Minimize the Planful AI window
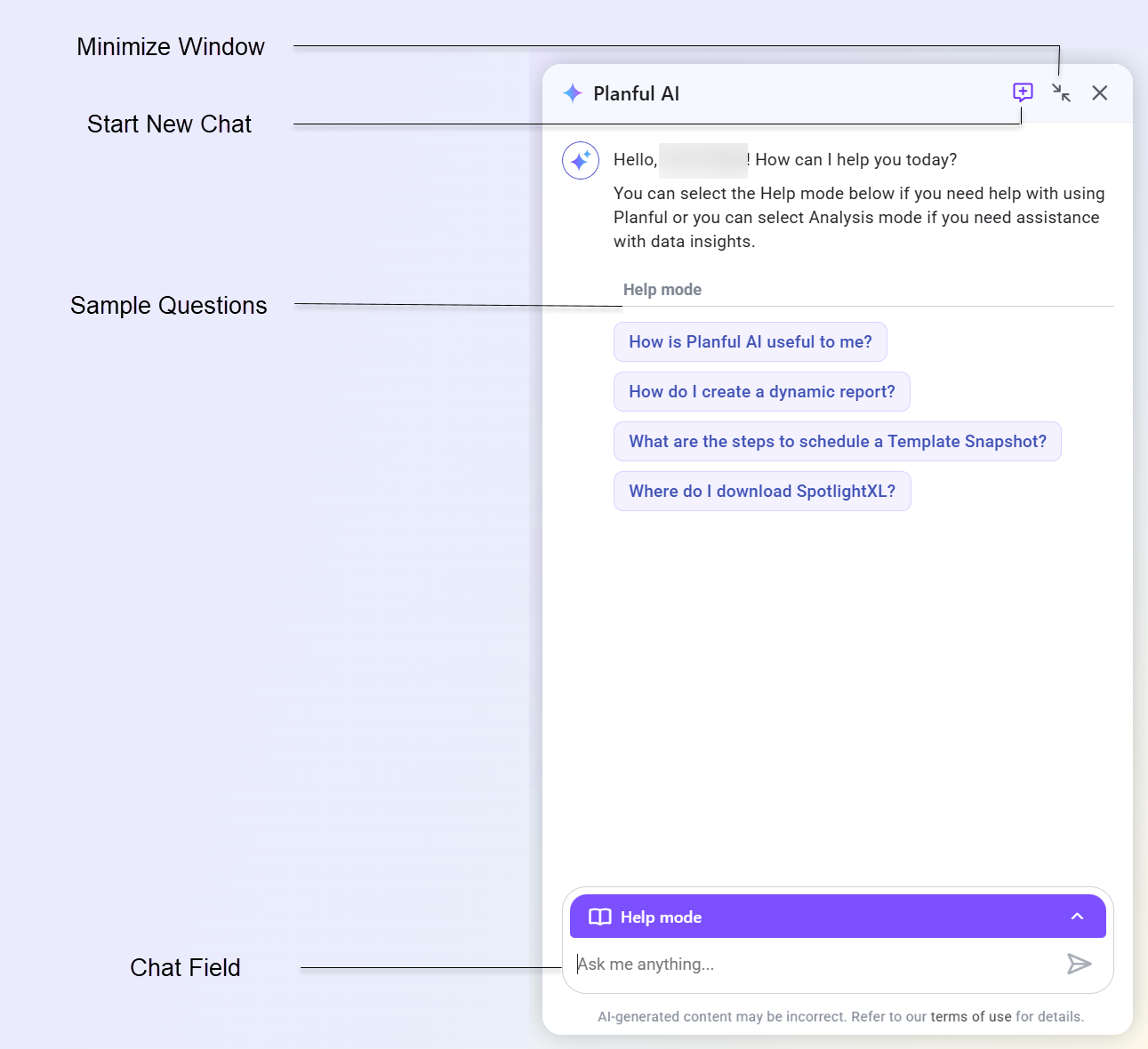 [1061, 92]
